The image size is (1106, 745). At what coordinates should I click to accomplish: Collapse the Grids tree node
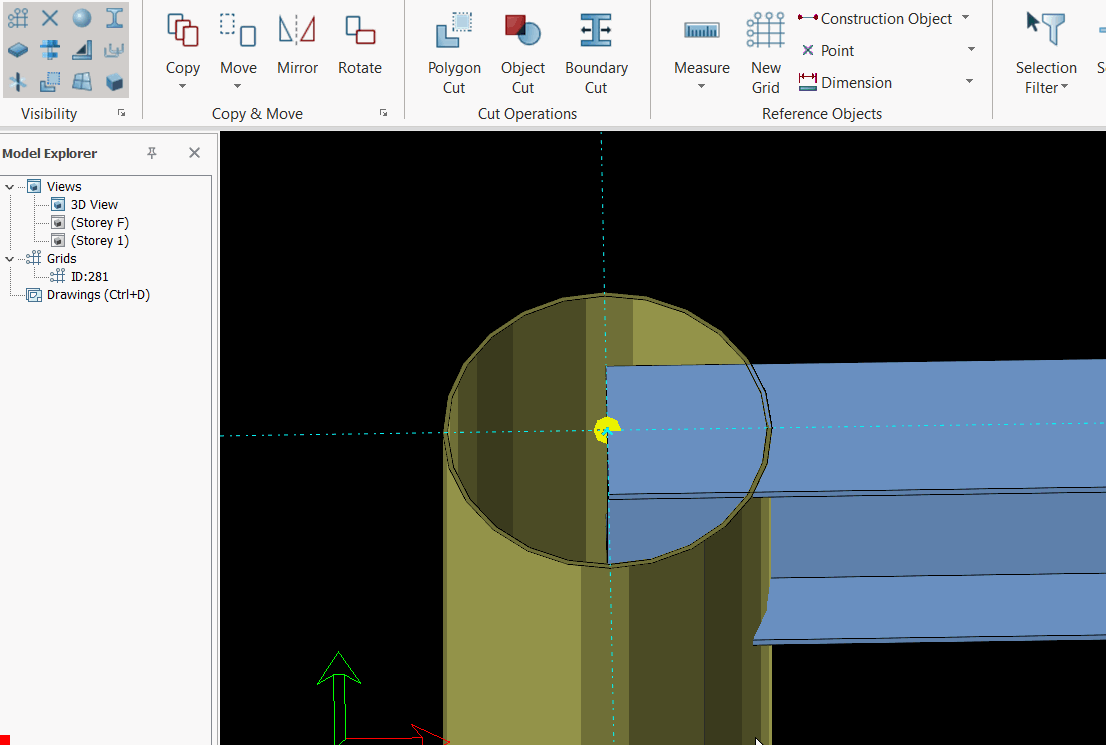[x=10, y=259]
